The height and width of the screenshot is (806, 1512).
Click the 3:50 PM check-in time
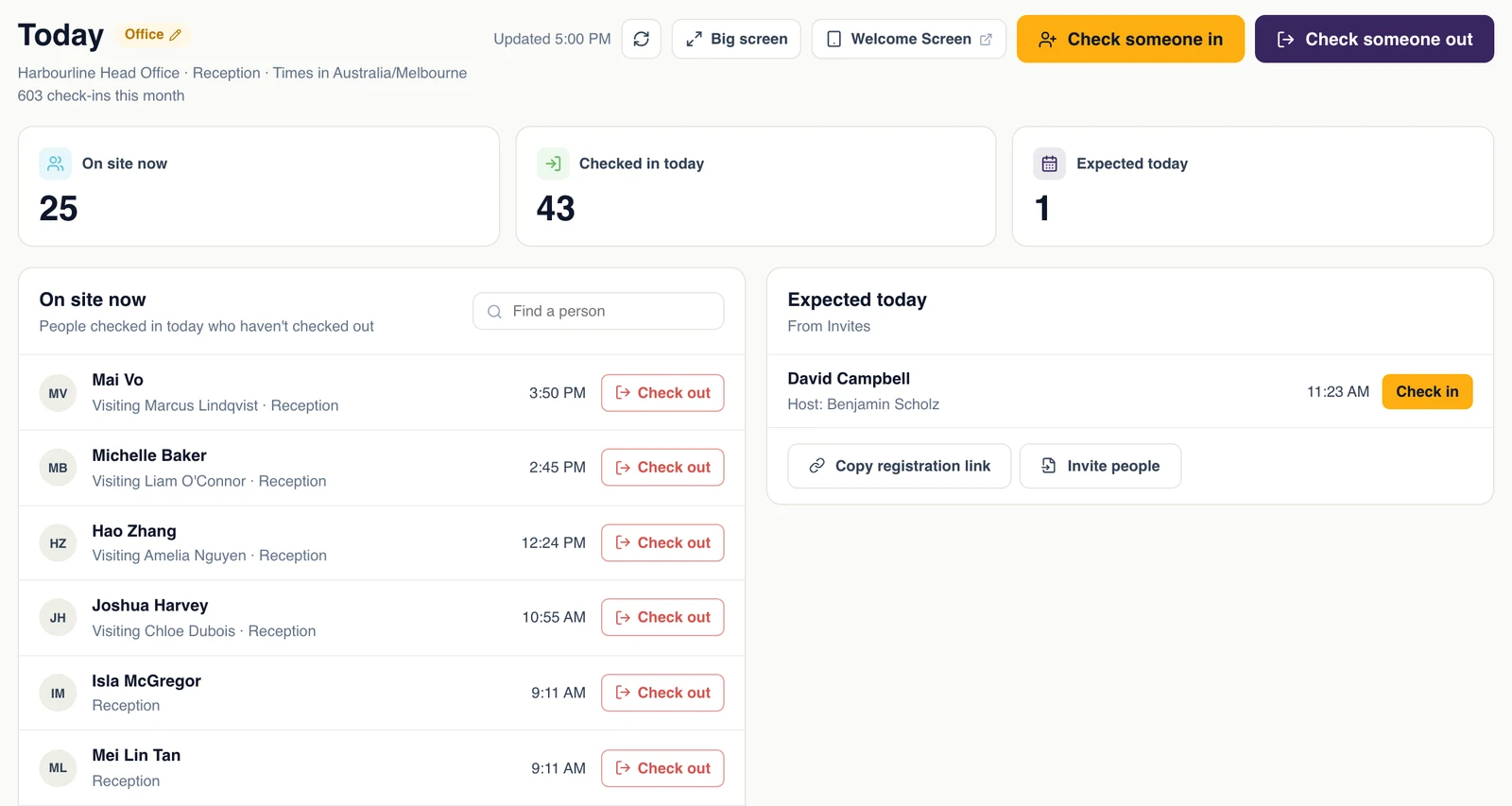click(x=558, y=393)
